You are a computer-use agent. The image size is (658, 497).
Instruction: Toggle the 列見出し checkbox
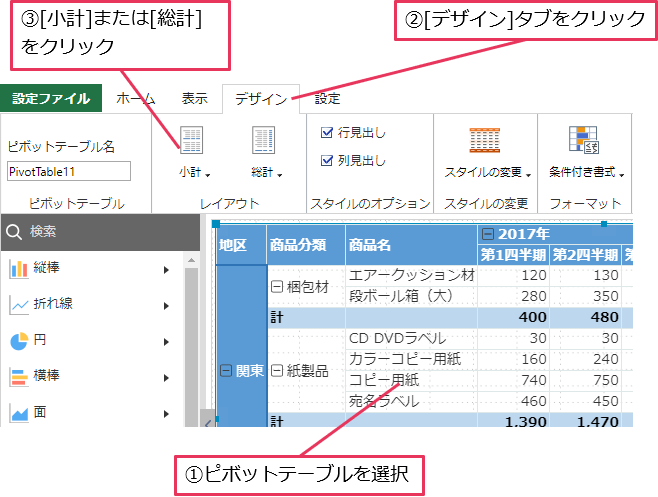tap(327, 160)
